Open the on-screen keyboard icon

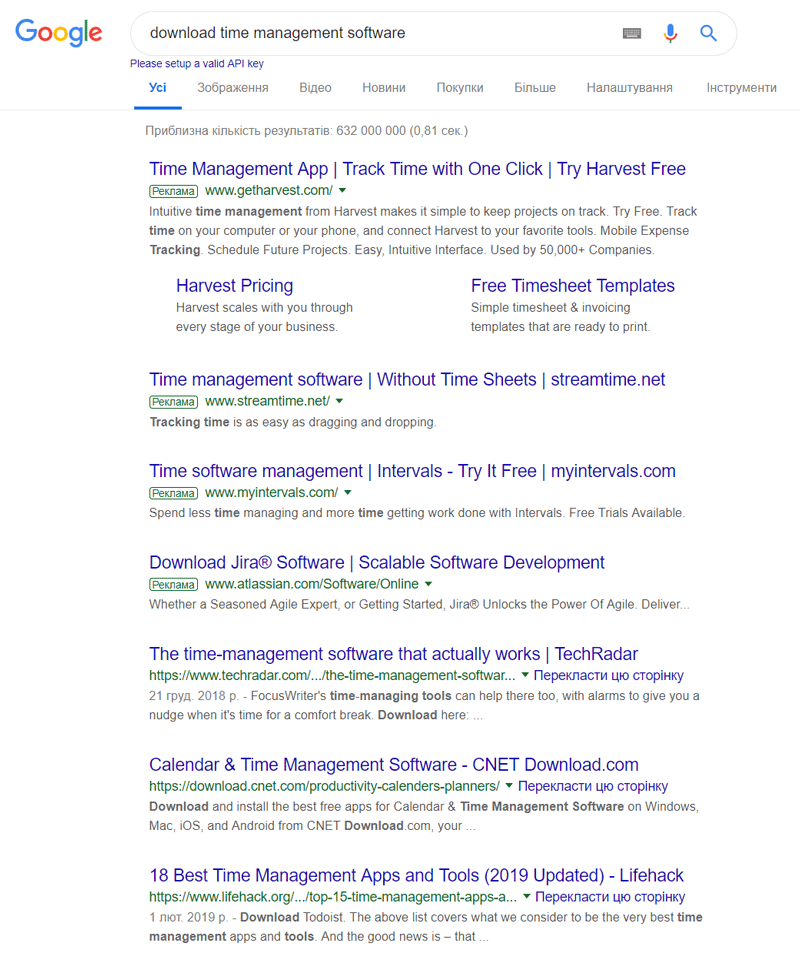coord(632,33)
